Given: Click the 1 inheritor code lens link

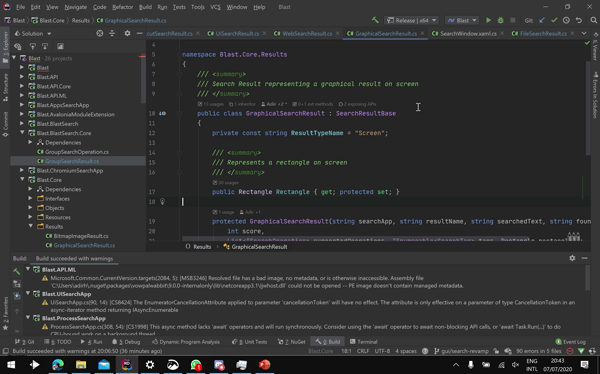Looking at the screenshot, I should coord(242,104).
